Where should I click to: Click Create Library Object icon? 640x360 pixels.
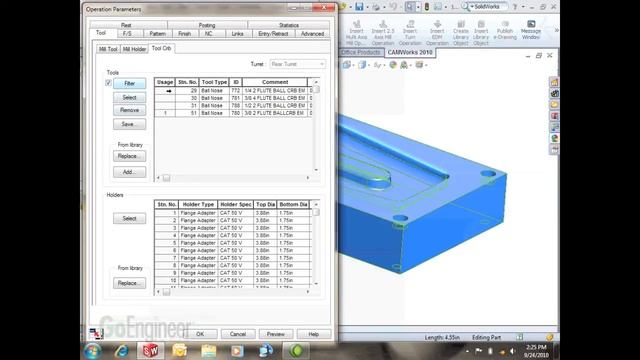(x=461, y=24)
